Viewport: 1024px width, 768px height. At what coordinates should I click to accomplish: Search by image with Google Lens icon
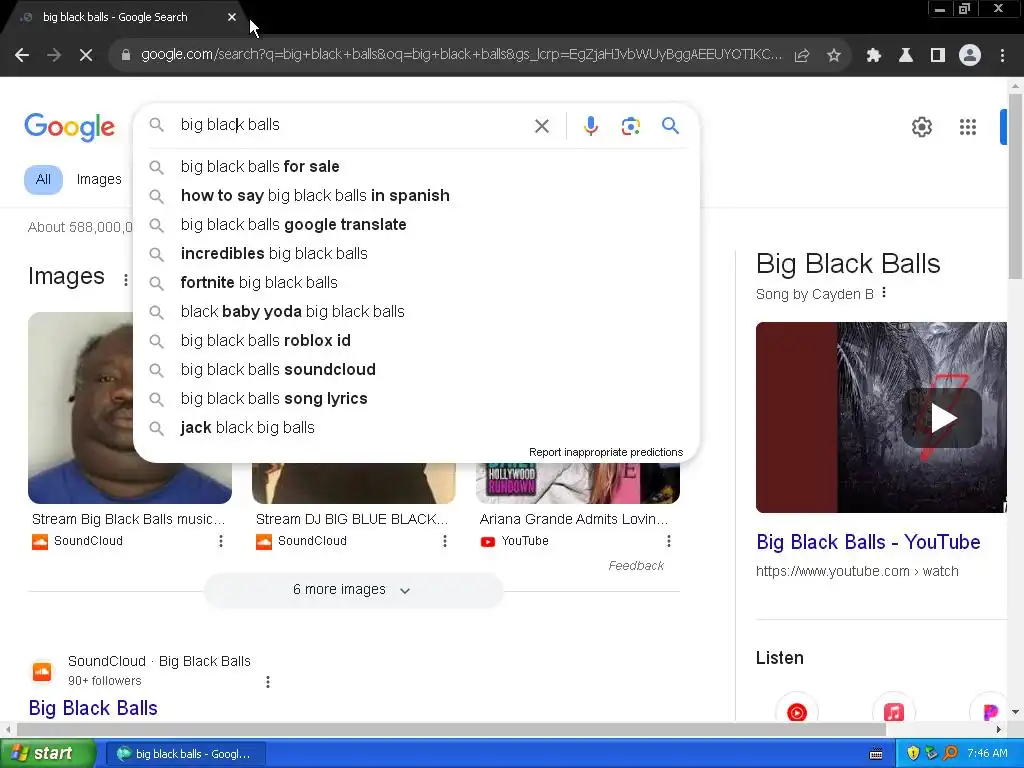pos(630,125)
